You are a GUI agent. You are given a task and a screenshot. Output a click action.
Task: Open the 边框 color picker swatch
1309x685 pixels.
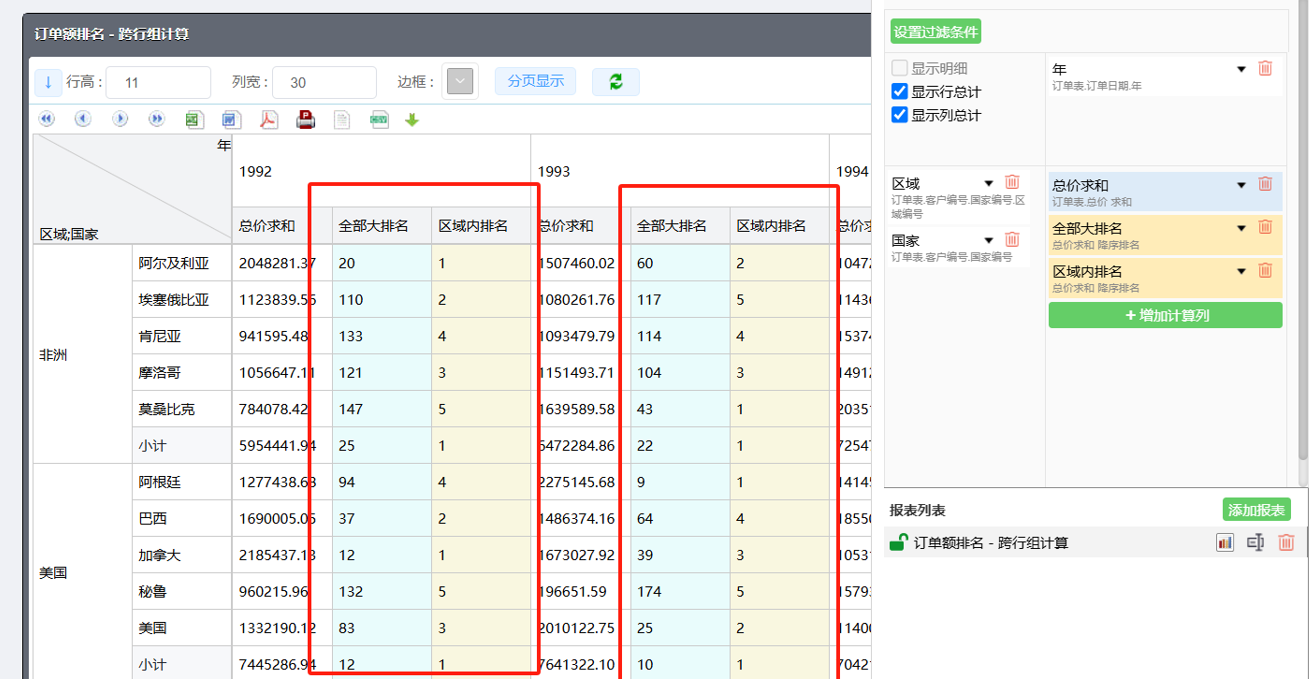[460, 82]
